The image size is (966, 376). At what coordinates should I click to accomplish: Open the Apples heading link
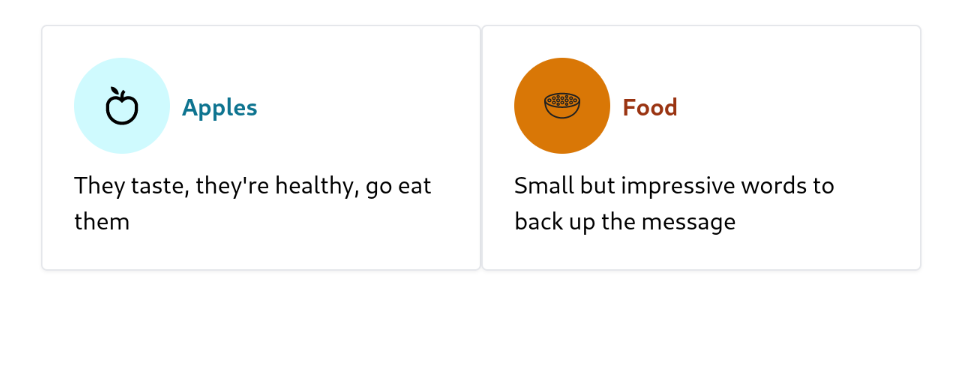[x=219, y=108]
